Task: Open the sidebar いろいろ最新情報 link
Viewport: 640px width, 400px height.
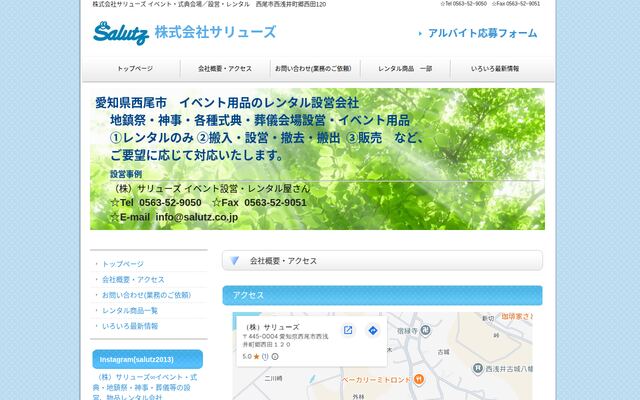Action: point(130,326)
